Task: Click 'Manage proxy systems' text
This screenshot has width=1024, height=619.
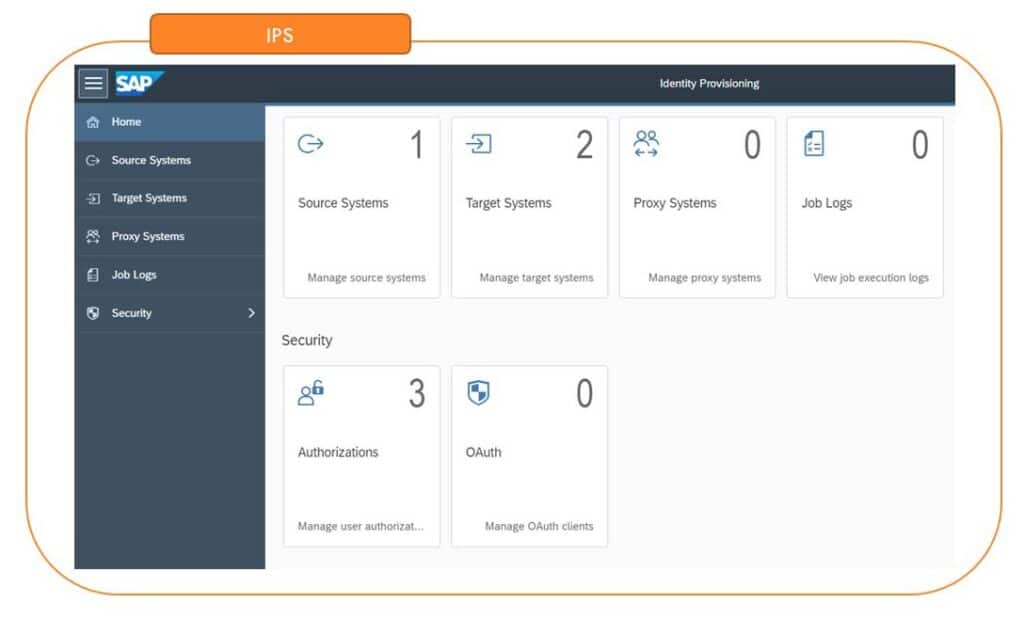Action: [705, 278]
